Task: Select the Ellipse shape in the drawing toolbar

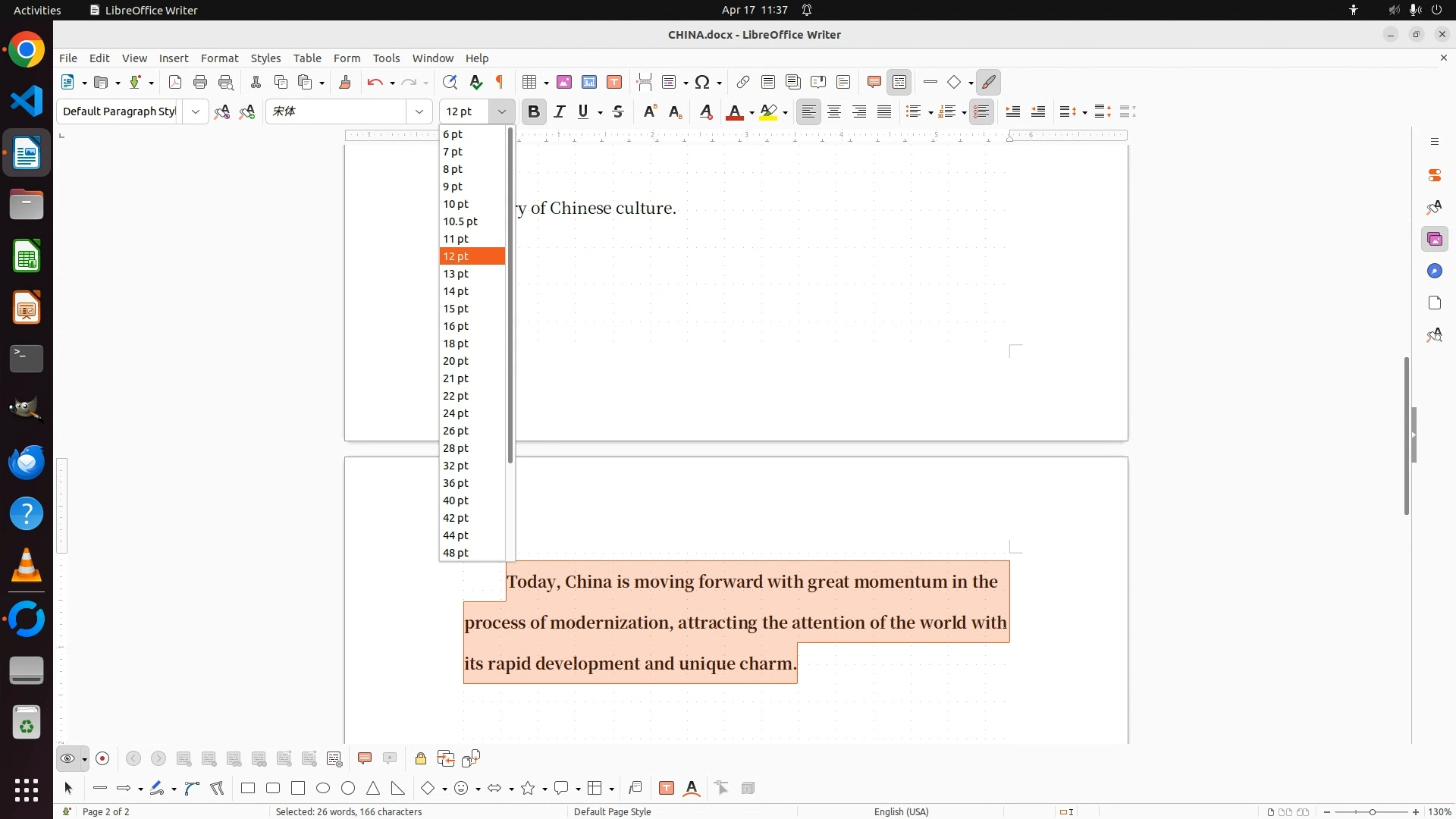Action: pos(323,789)
